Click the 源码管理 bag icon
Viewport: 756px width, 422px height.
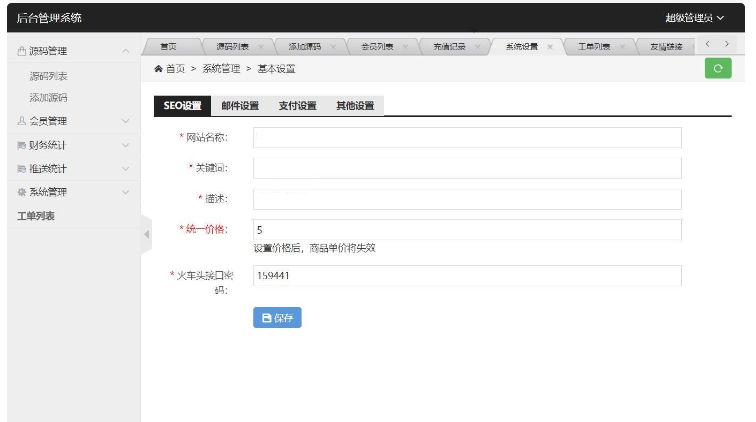pyautogui.click(x=22, y=51)
